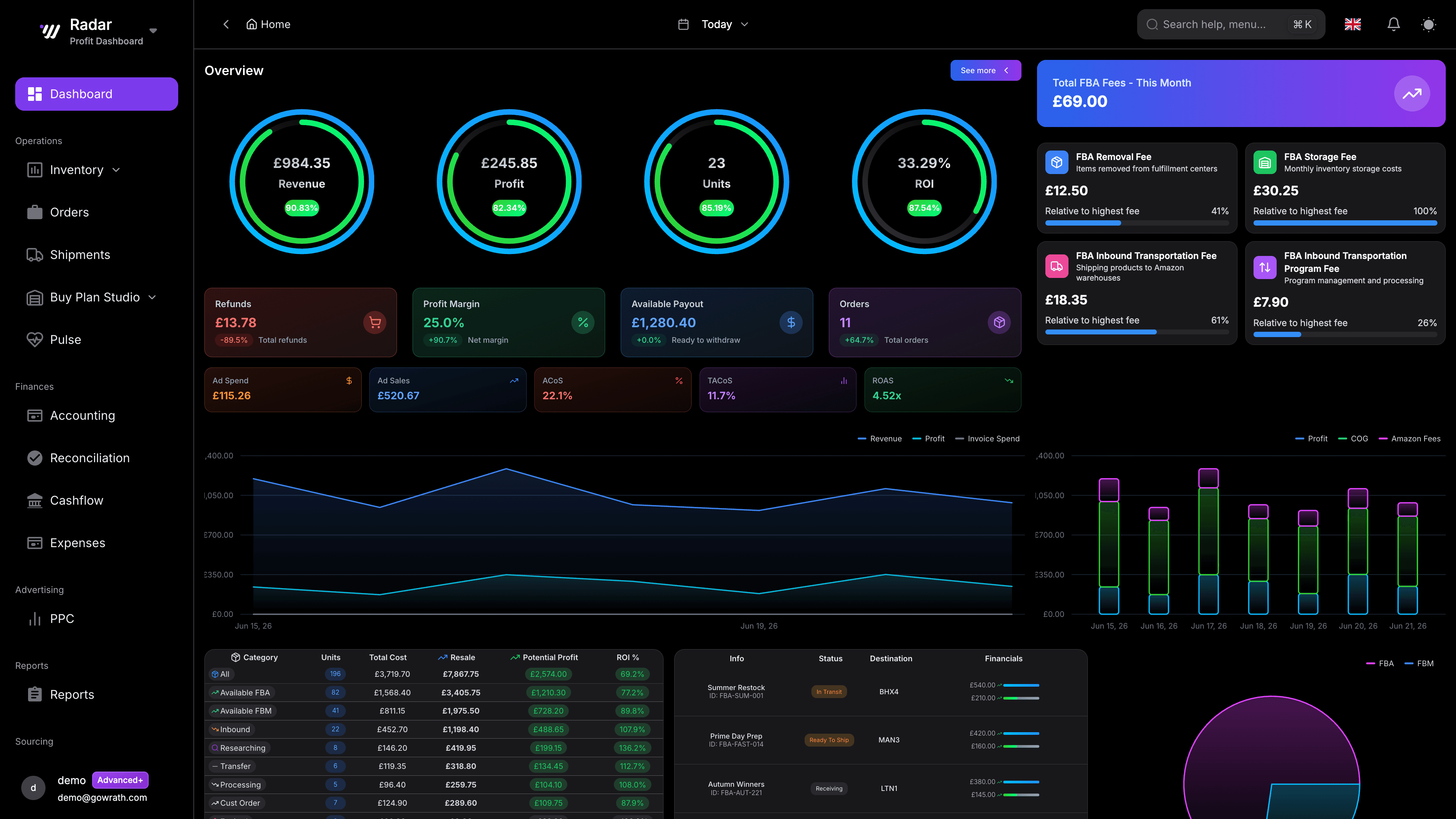
Task: Click the Available Payout dollar icon
Action: click(x=791, y=323)
